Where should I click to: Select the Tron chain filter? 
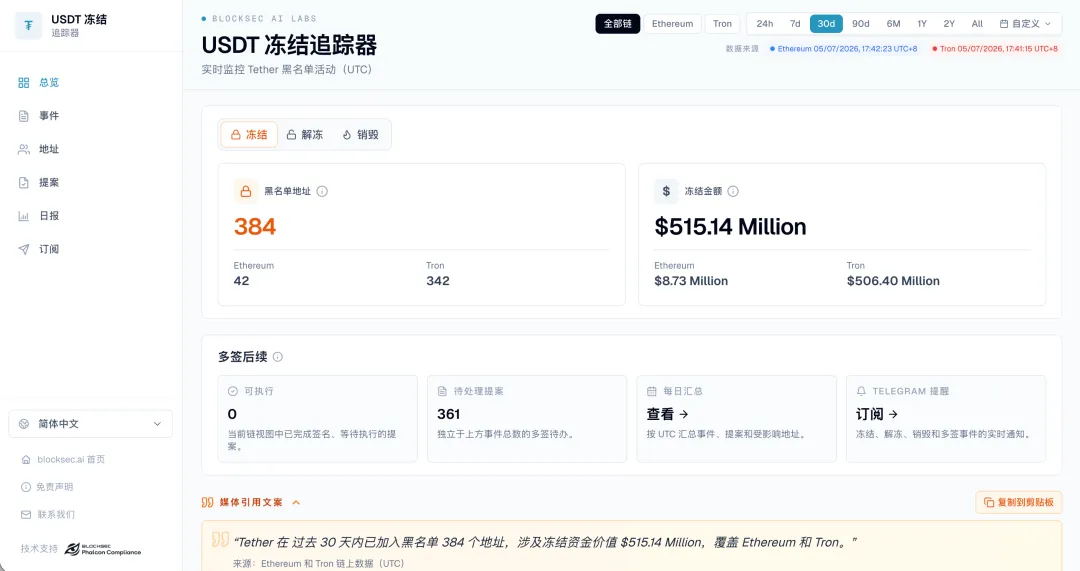pyautogui.click(x=723, y=23)
